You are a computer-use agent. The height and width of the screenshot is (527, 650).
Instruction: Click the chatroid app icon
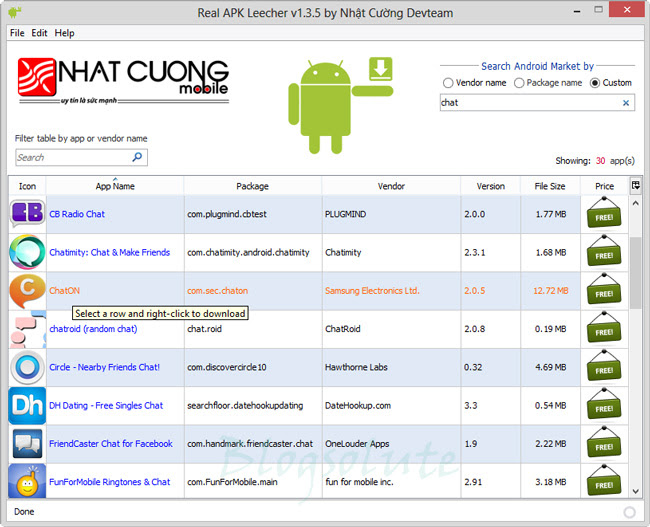point(27,330)
